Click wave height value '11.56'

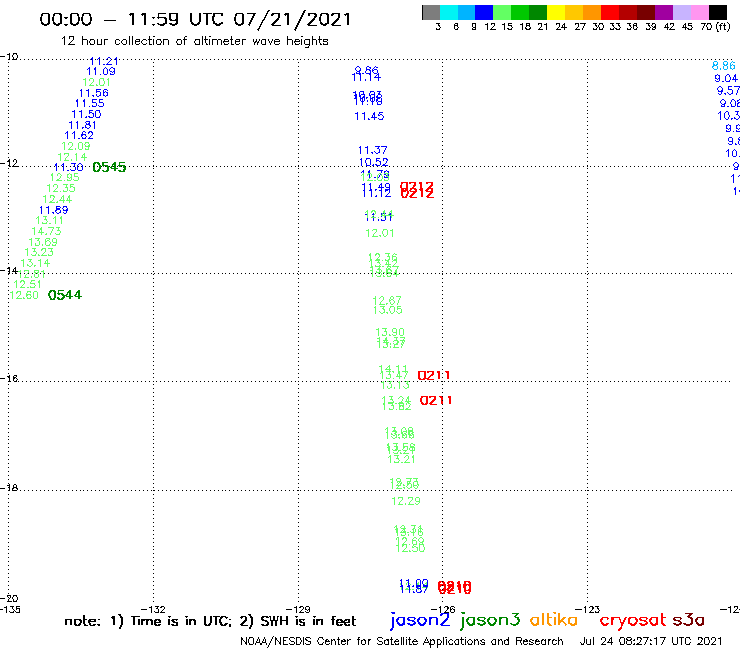pyautogui.click(x=93, y=93)
